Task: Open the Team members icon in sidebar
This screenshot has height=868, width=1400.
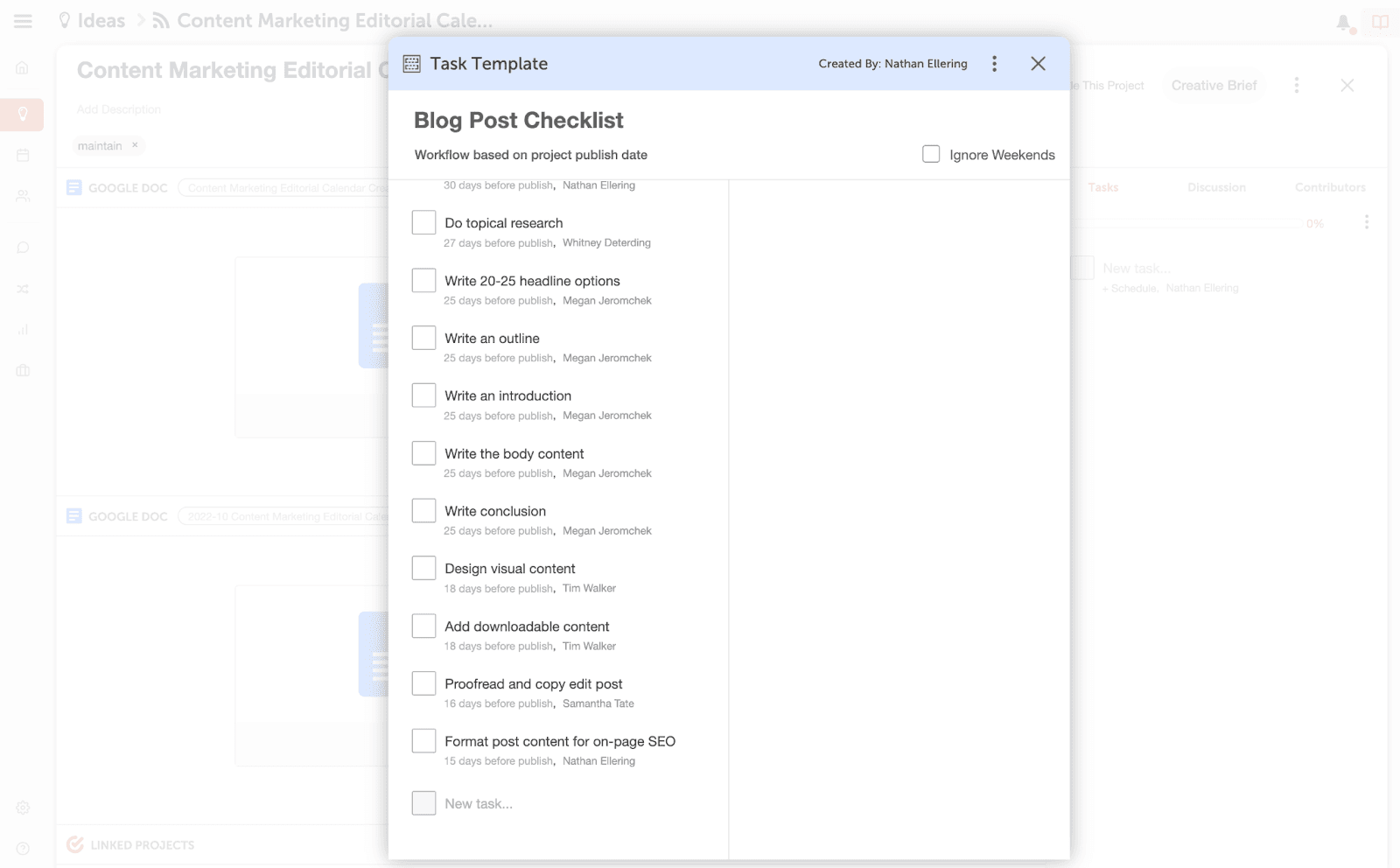Action: click(22, 196)
